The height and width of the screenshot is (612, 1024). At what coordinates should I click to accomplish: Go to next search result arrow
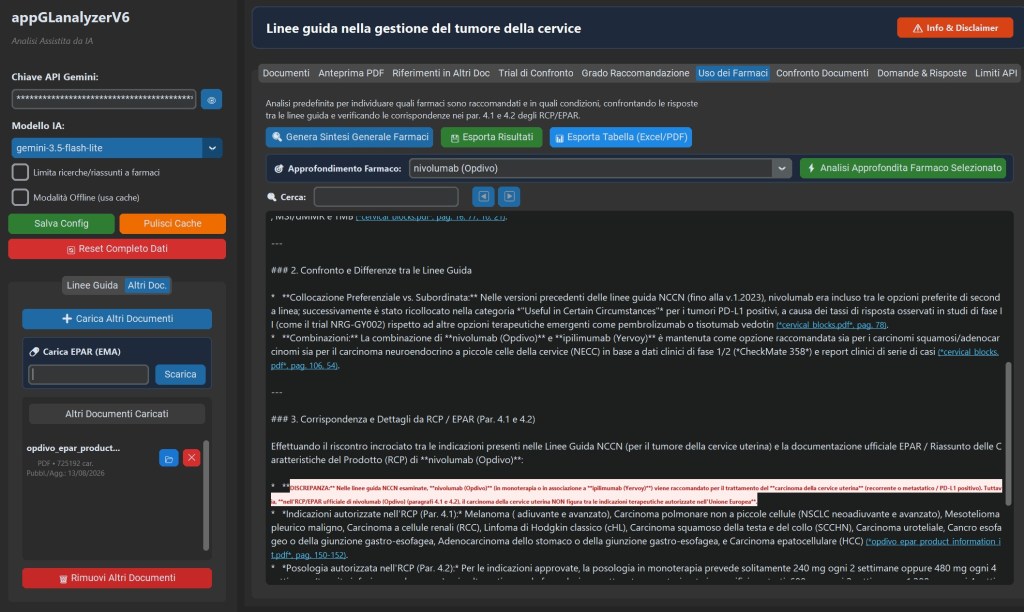509,197
